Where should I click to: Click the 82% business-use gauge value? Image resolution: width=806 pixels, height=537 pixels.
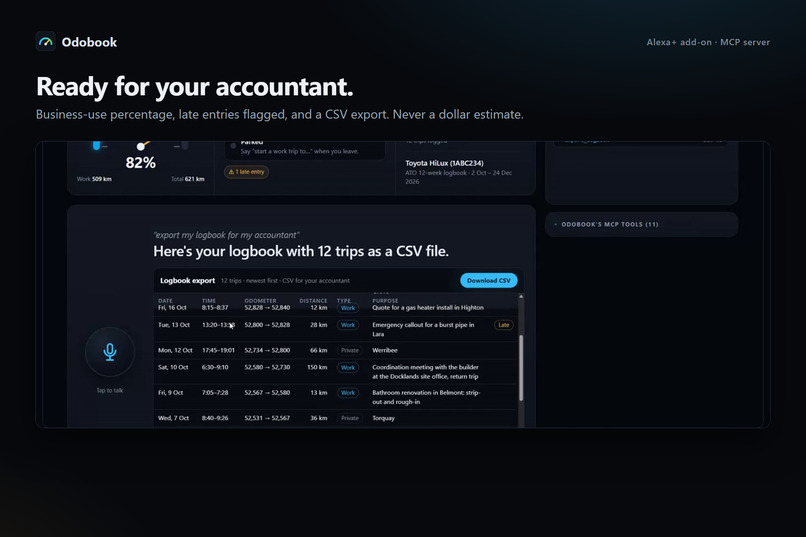tap(140, 163)
